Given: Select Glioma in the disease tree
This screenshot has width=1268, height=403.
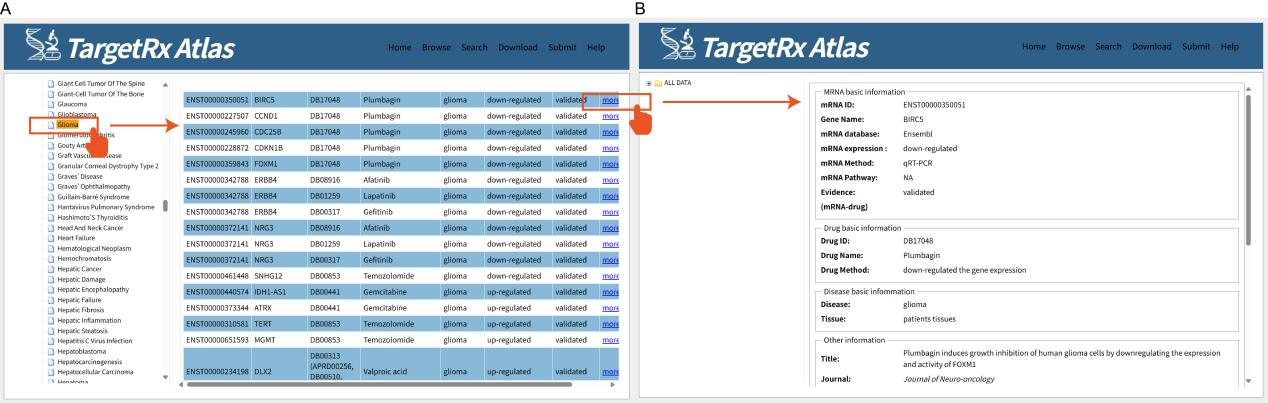Looking at the screenshot, I should pyautogui.click(x=69, y=124).
